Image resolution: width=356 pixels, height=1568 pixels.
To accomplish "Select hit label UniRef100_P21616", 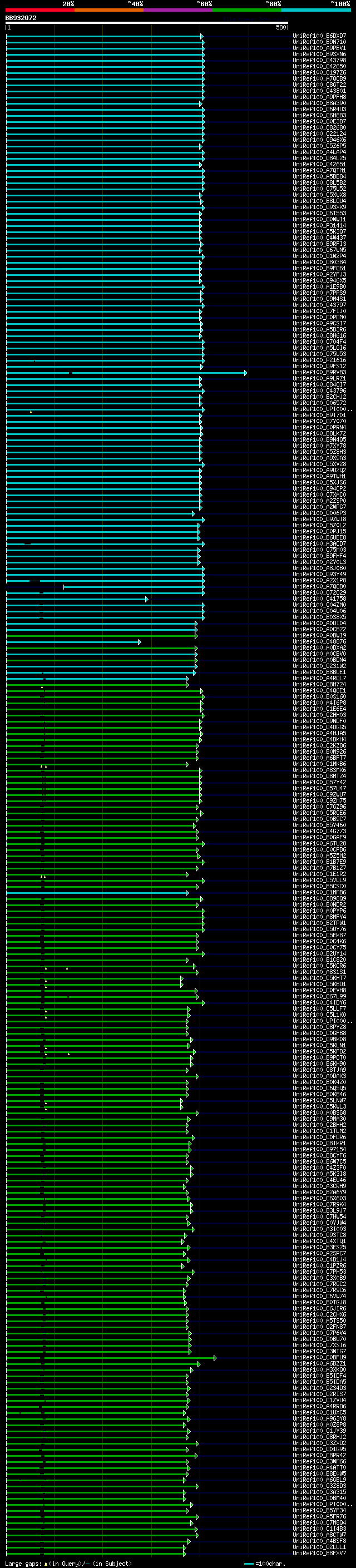I will tap(319, 360).
